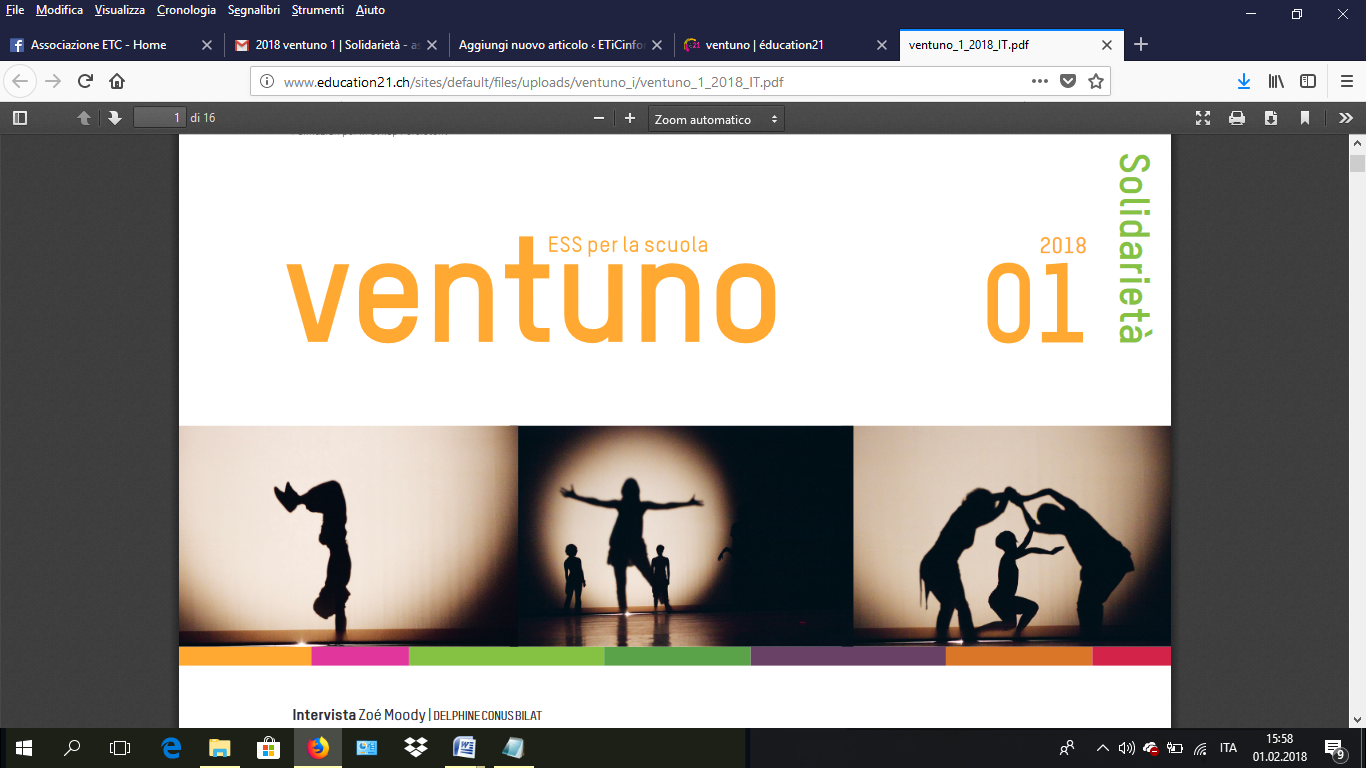
Task: Go to previous PDF page
Action: tap(84, 118)
